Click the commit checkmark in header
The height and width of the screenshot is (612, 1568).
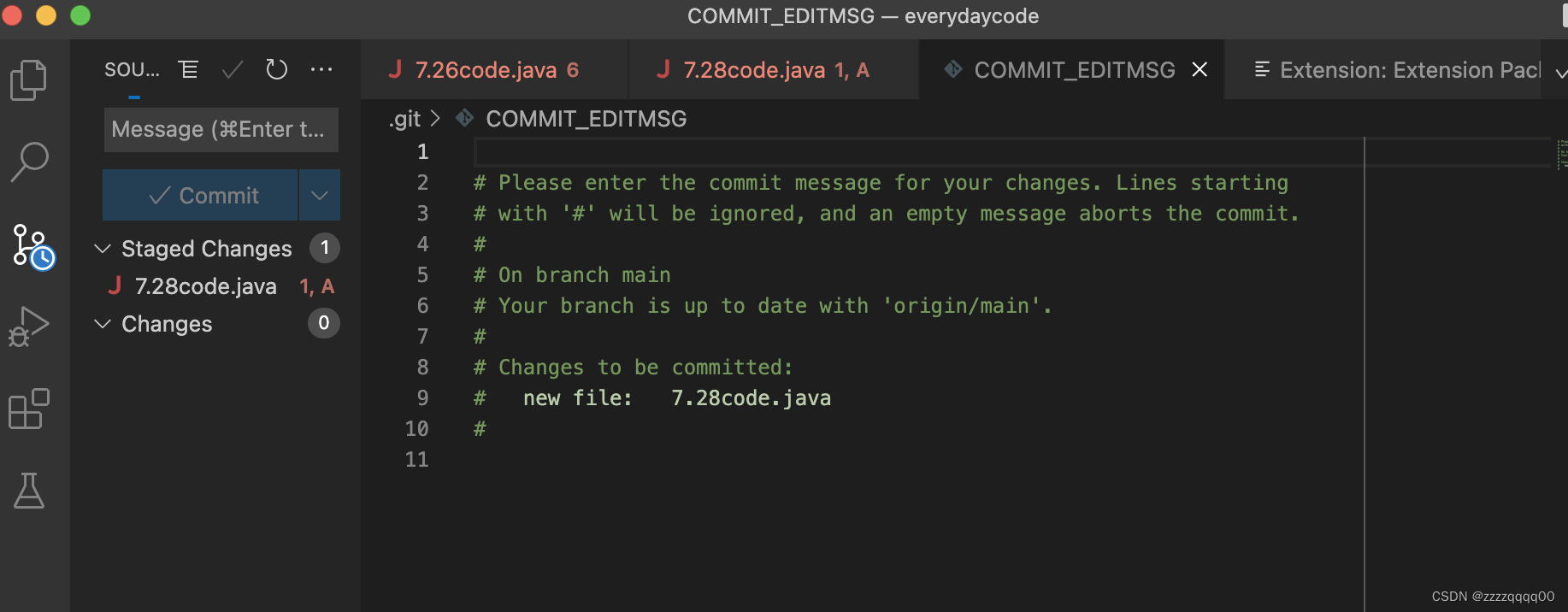pos(232,69)
